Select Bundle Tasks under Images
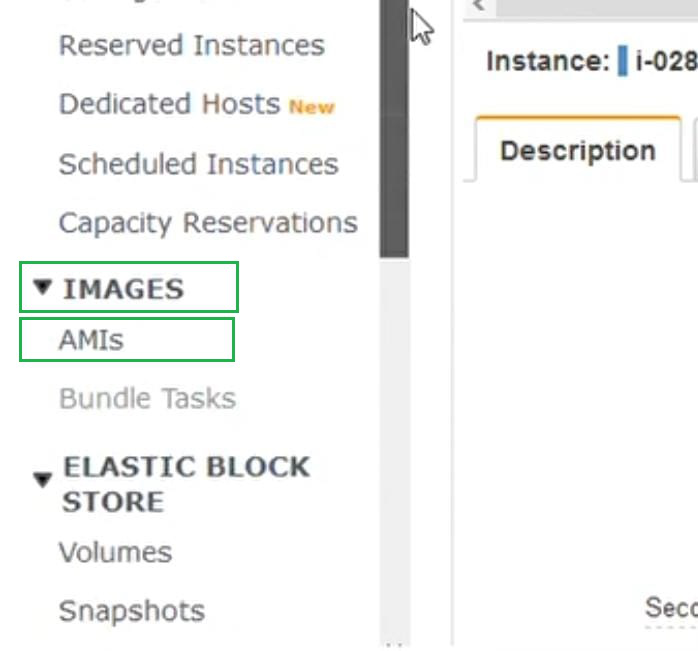698x651 pixels. point(147,398)
